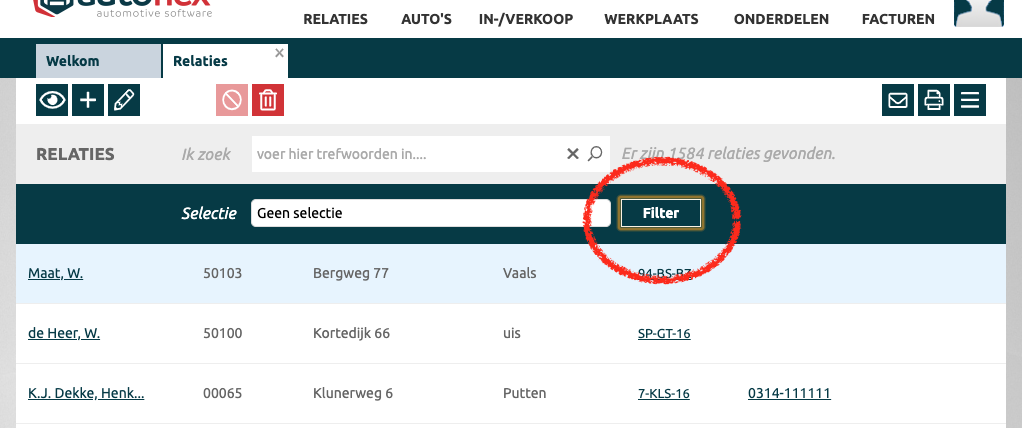Clear the search field with X icon
Screen dimensions: 1022x428
tap(573, 154)
